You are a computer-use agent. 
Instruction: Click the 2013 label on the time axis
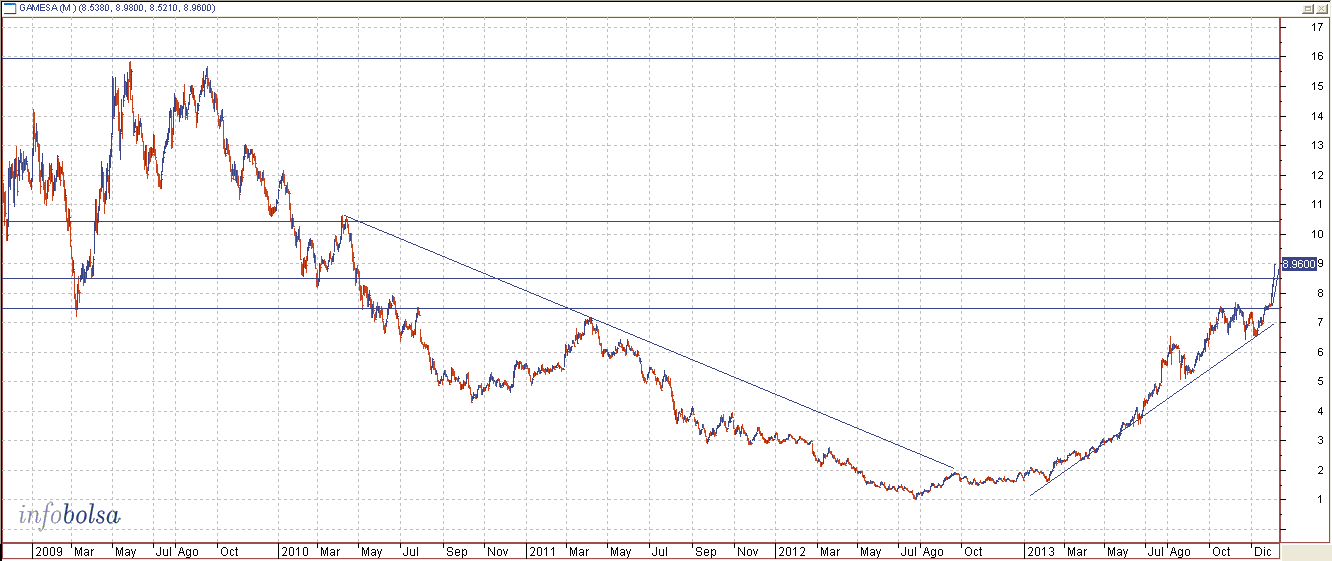1040,551
